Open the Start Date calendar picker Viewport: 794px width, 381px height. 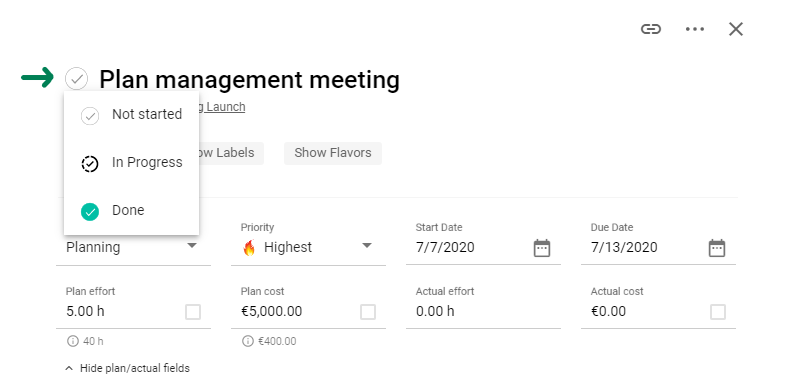pos(542,248)
